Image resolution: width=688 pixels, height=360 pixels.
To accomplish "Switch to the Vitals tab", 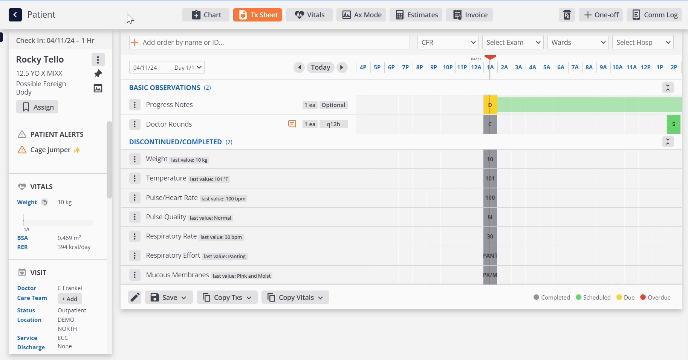I will click(x=309, y=15).
